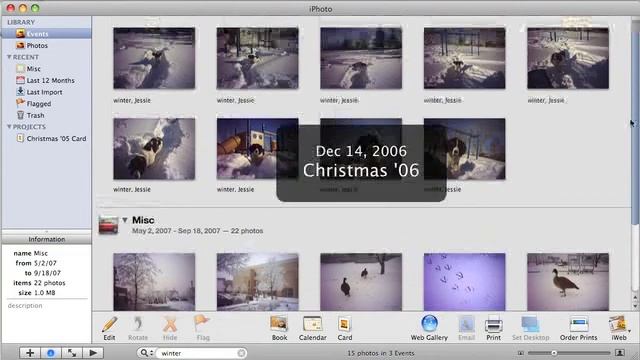Click the Flag tool

click(x=202, y=329)
